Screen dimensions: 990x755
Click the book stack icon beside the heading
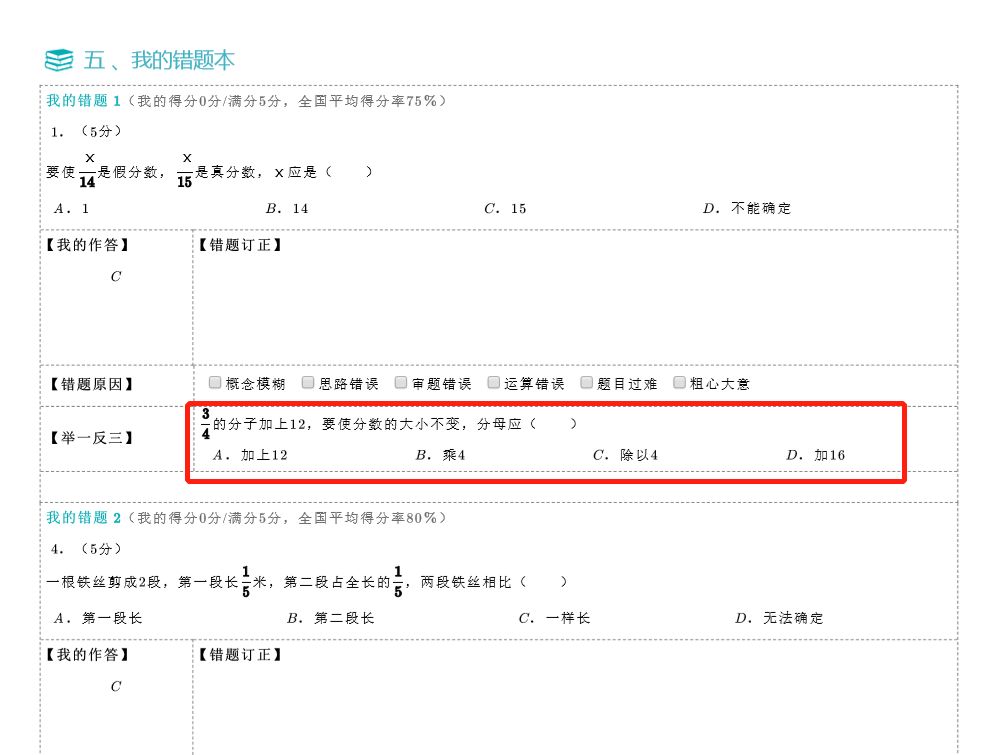pos(59,60)
